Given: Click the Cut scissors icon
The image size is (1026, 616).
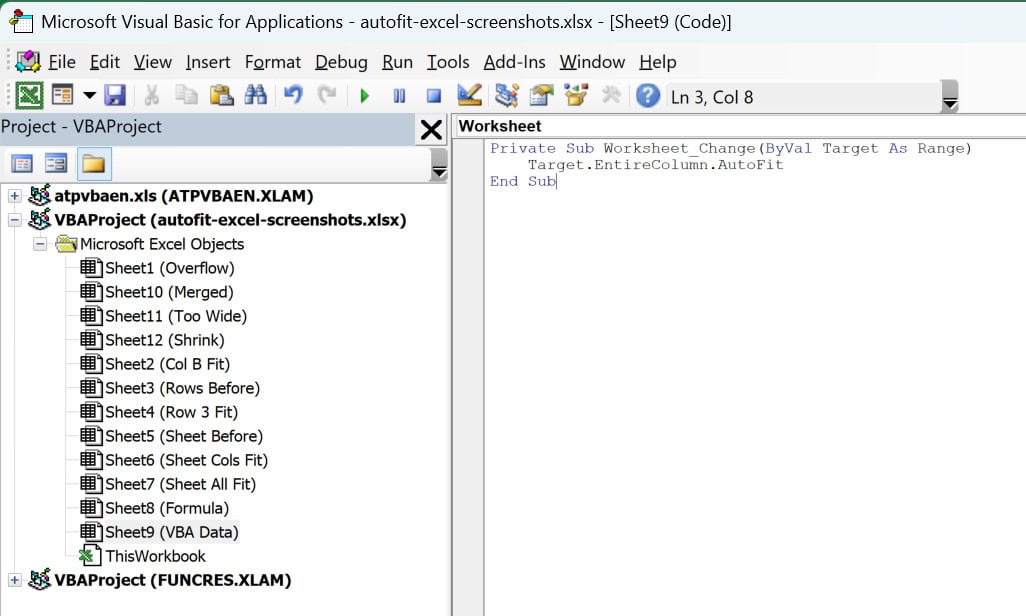Looking at the screenshot, I should tap(152, 96).
